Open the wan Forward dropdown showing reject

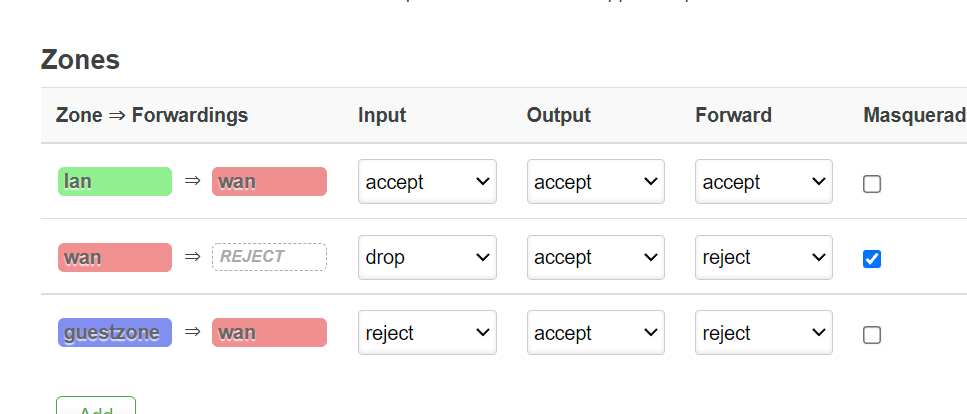coord(763,258)
